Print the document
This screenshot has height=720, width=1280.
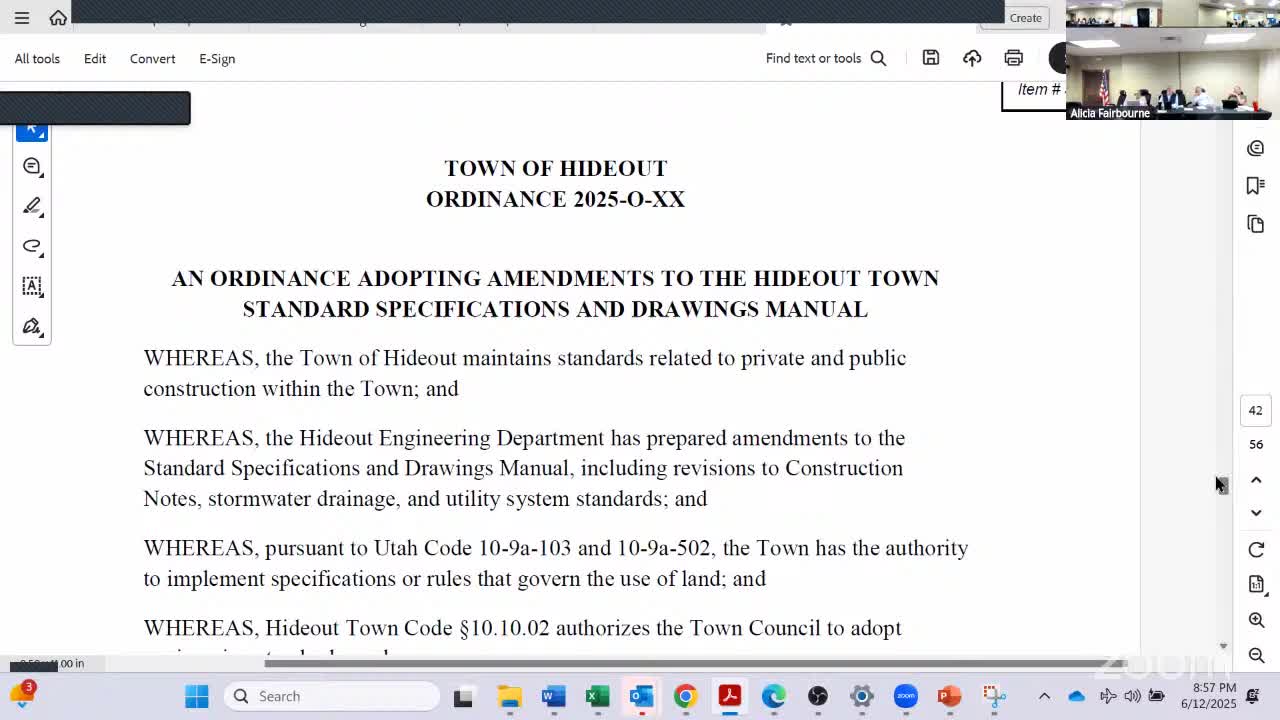1013,58
